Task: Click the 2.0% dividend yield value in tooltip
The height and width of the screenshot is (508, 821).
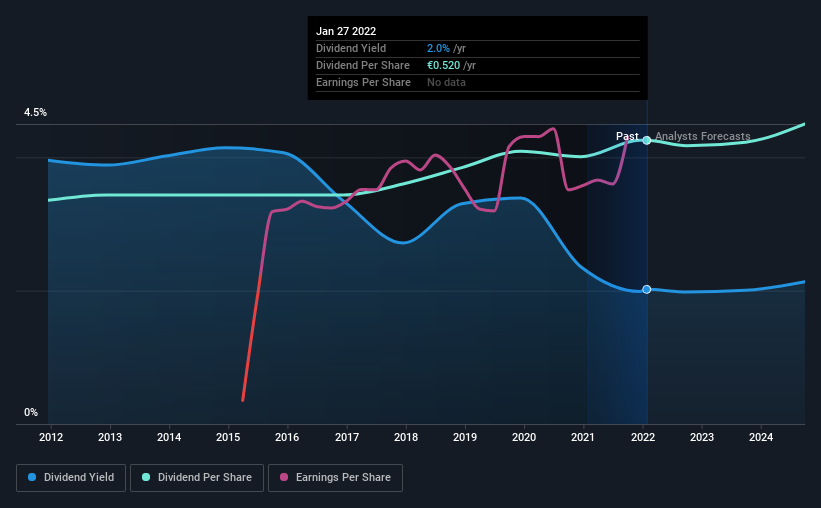Action: pyautogui.click(x=438, y=48)
